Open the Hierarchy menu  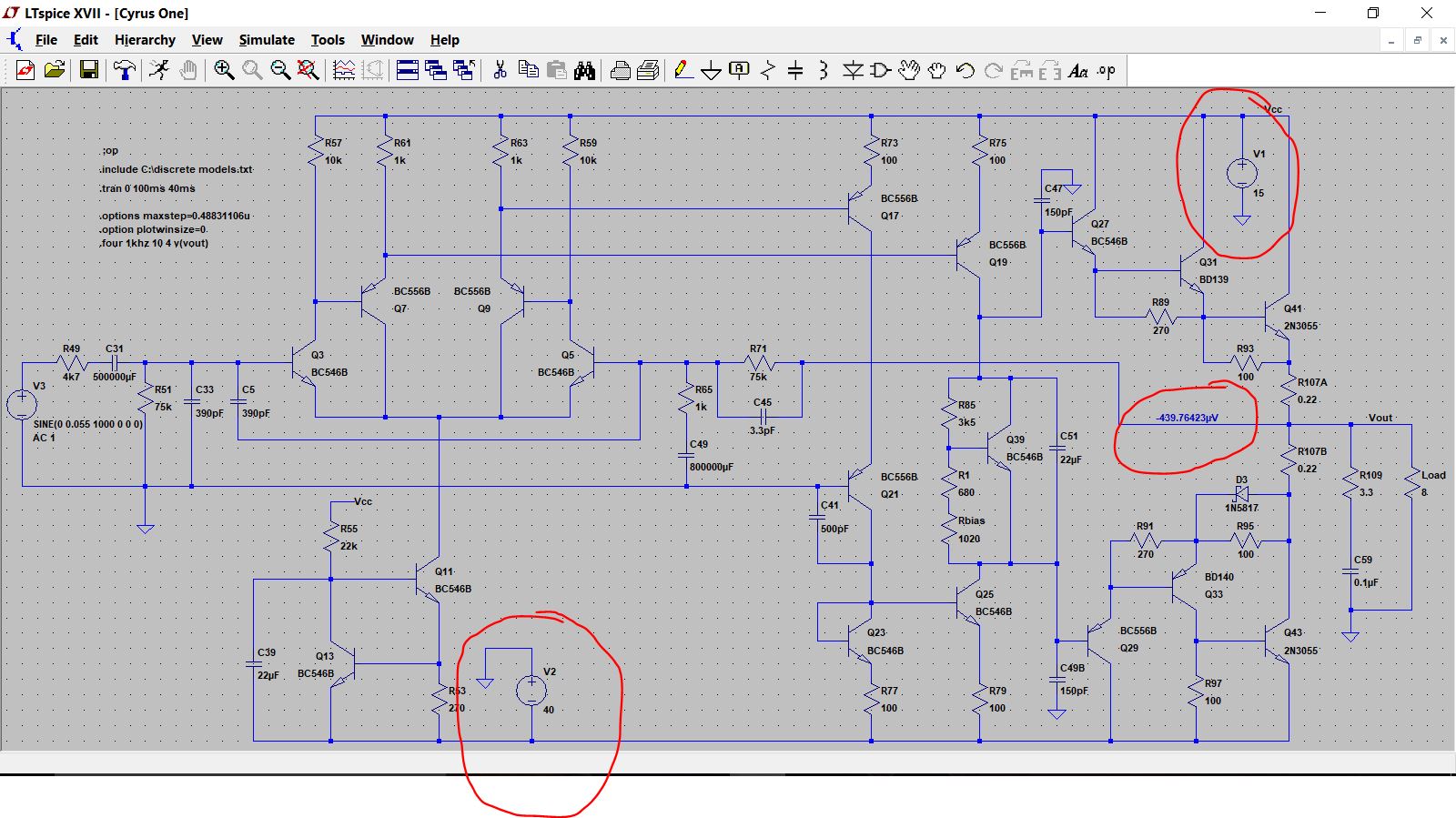(x=145, y=40)
